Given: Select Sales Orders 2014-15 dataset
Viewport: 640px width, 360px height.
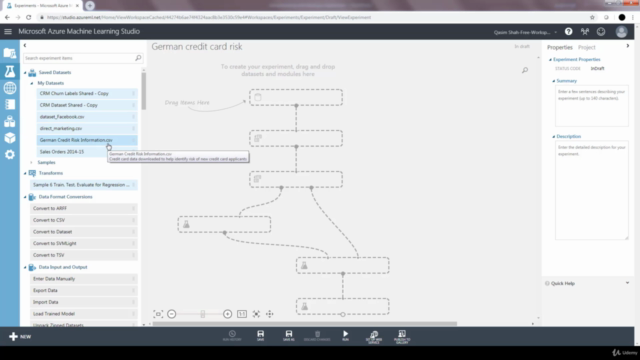Looking at the screenshot, I should [87, 152].
